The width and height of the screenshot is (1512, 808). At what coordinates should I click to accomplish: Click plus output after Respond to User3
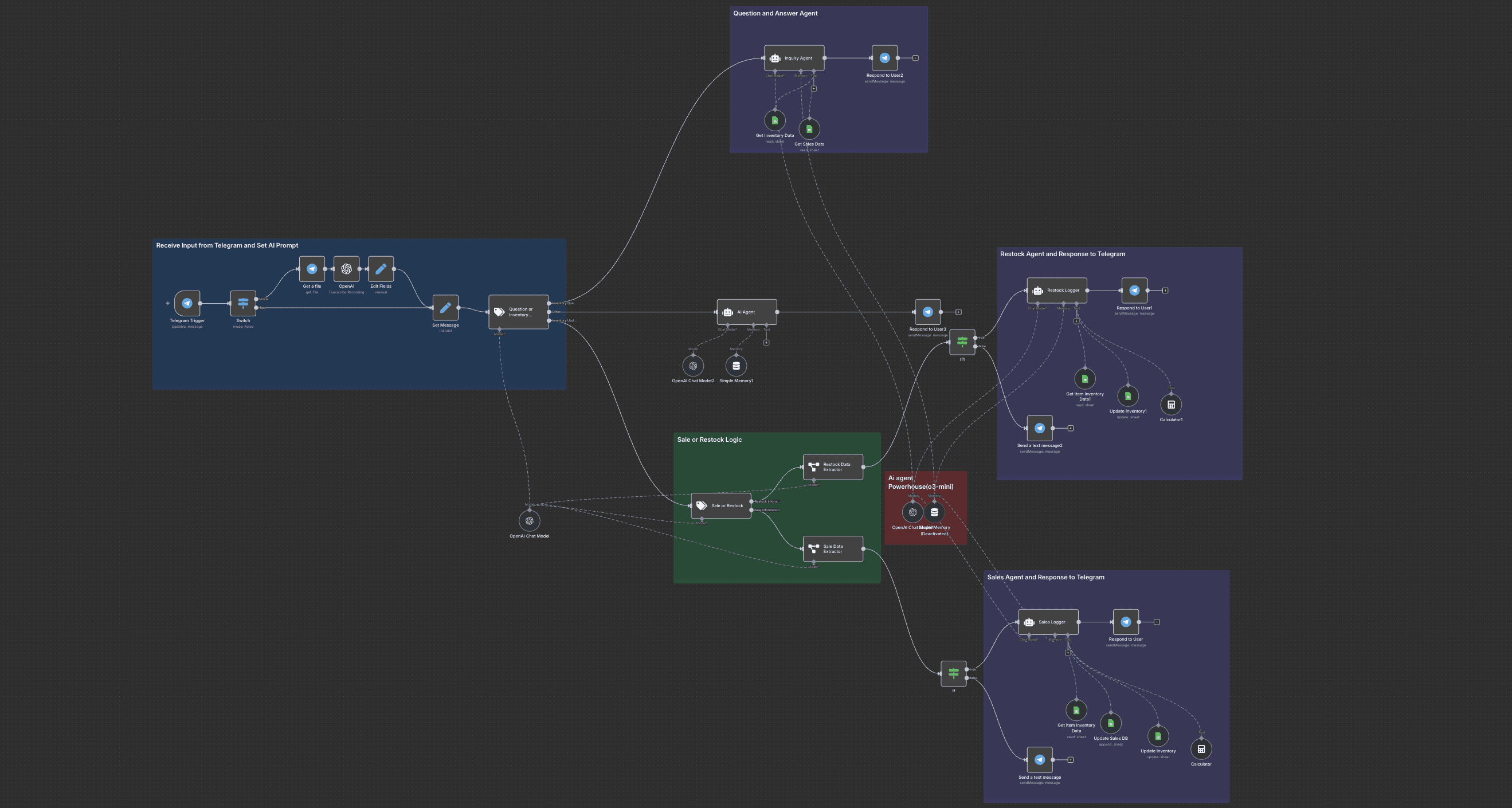point(958,312)
